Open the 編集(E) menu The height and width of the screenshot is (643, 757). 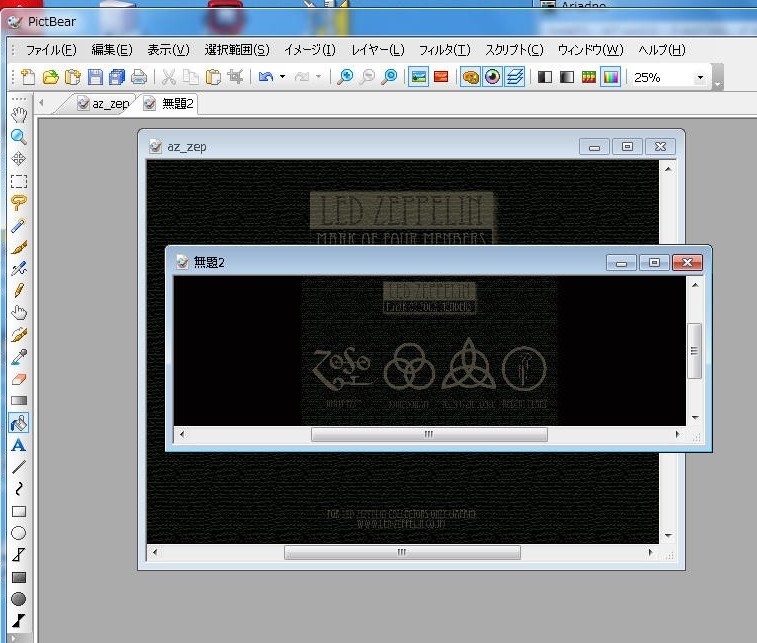click(x=112, y=50)
